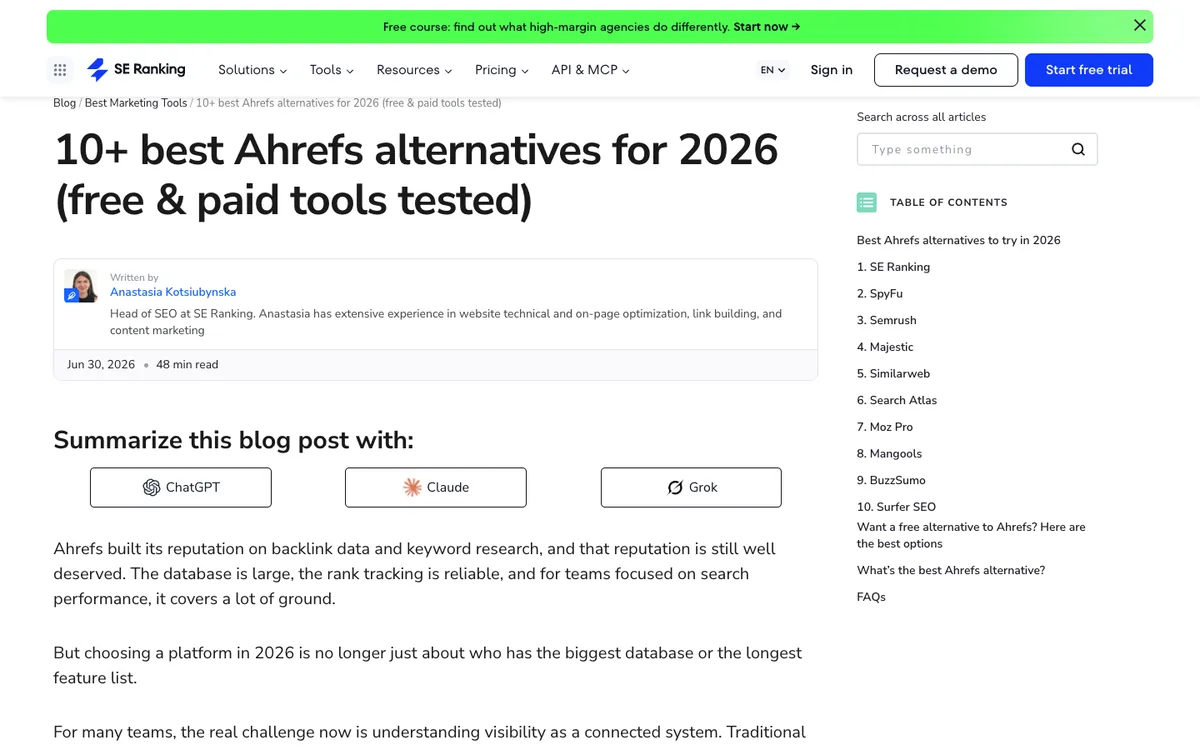
Task: Click the Sign in link
Action: pos(831,70)
